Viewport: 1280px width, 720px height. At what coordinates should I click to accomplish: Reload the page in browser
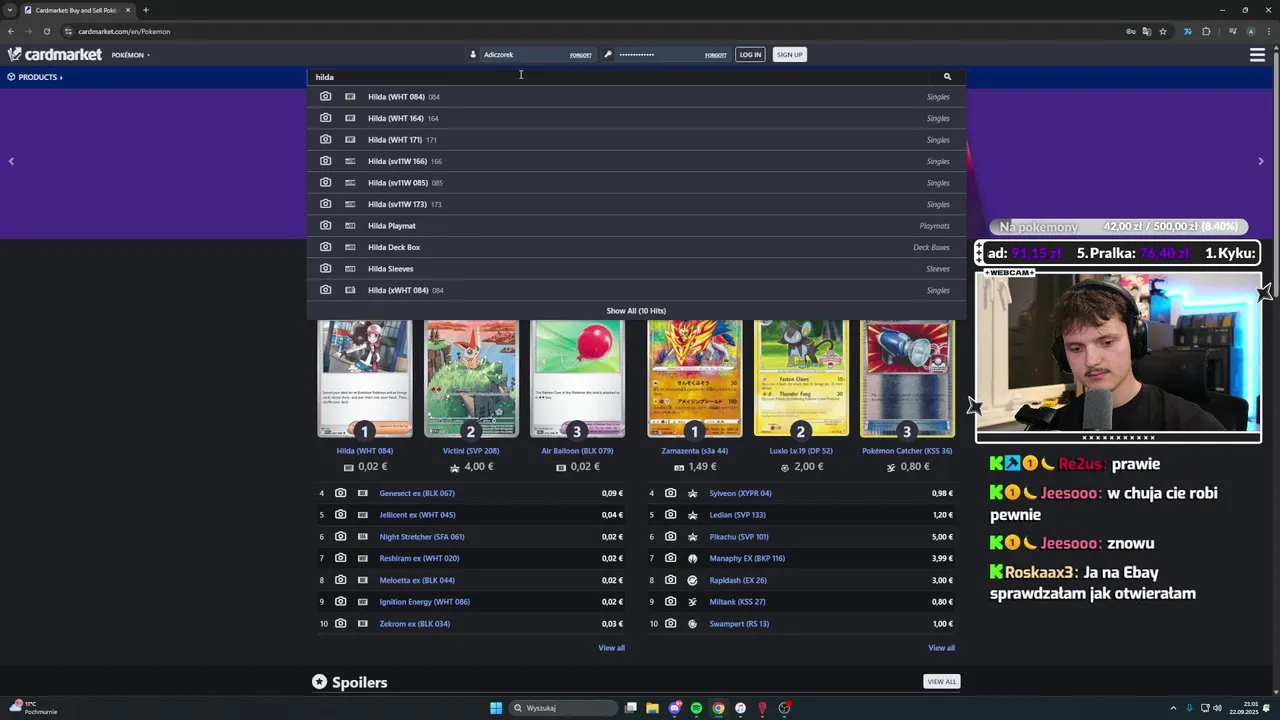(46, 31)
